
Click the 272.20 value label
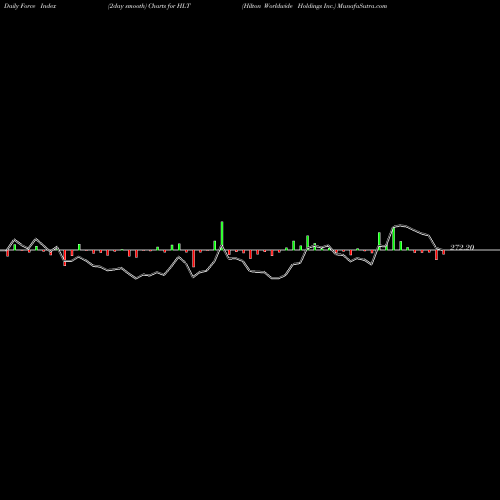(462, 247)
